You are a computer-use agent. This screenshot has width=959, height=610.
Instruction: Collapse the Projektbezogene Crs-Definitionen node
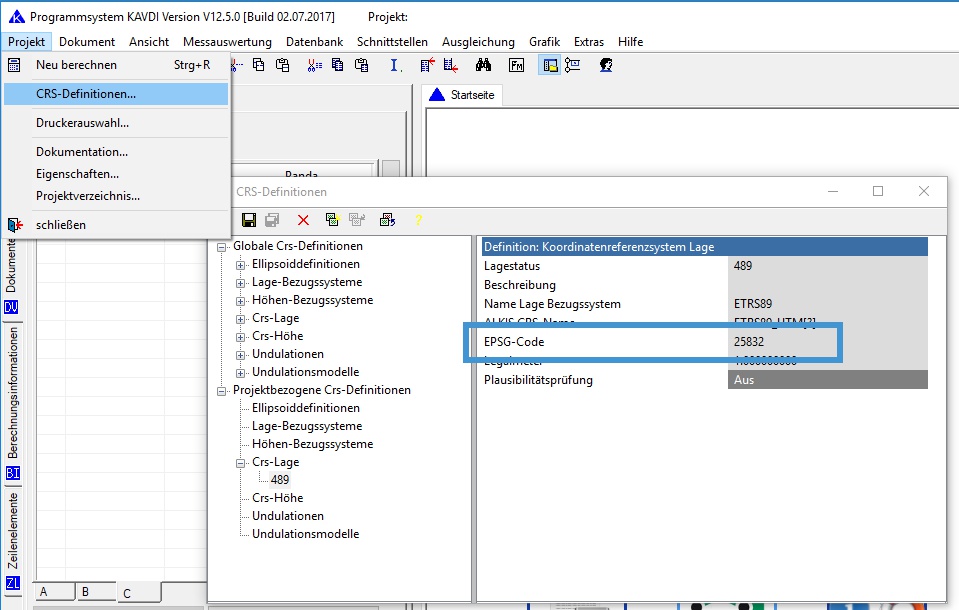[221, 391]
